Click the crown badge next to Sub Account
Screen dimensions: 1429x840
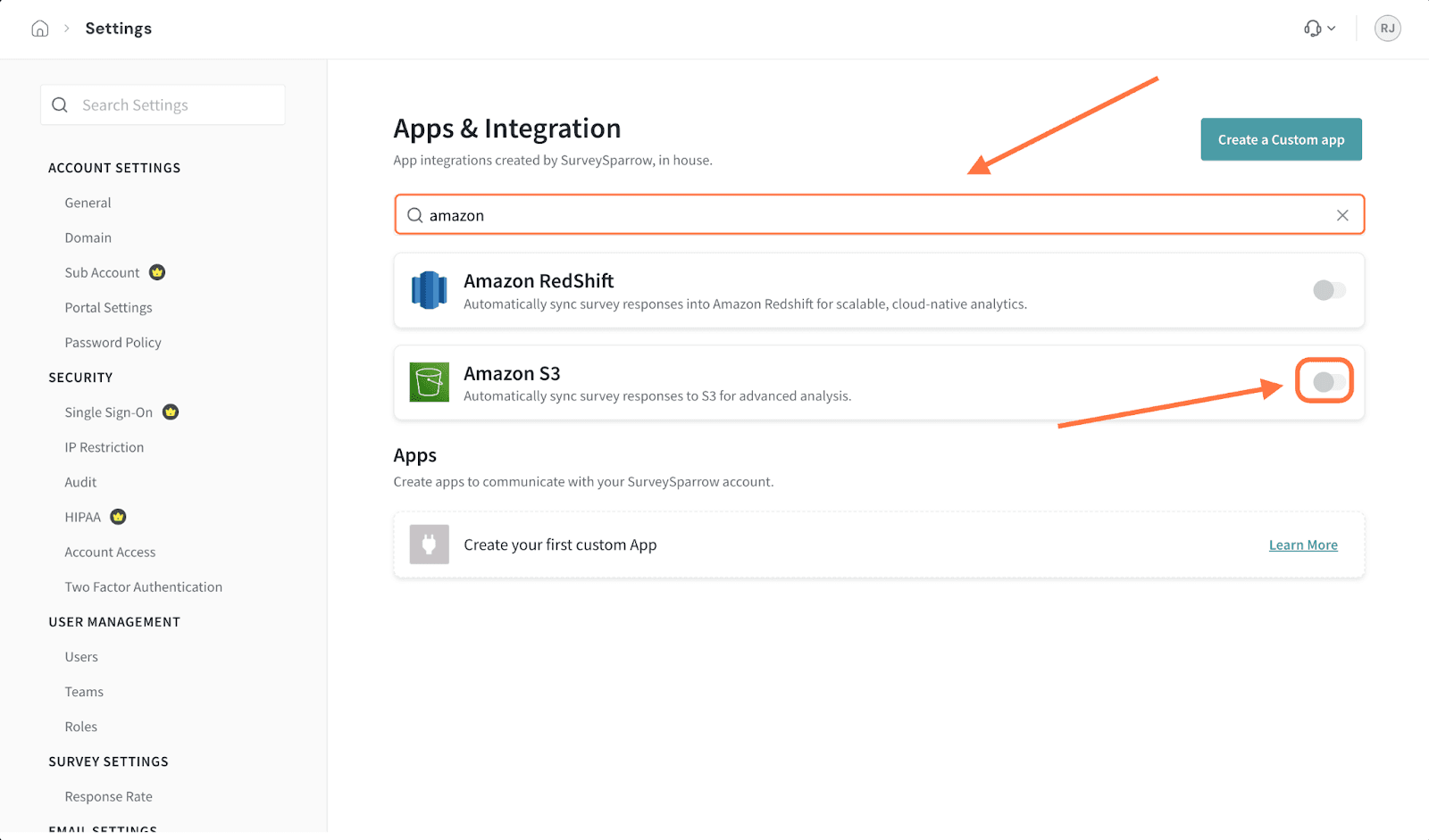tap(157, 272)
